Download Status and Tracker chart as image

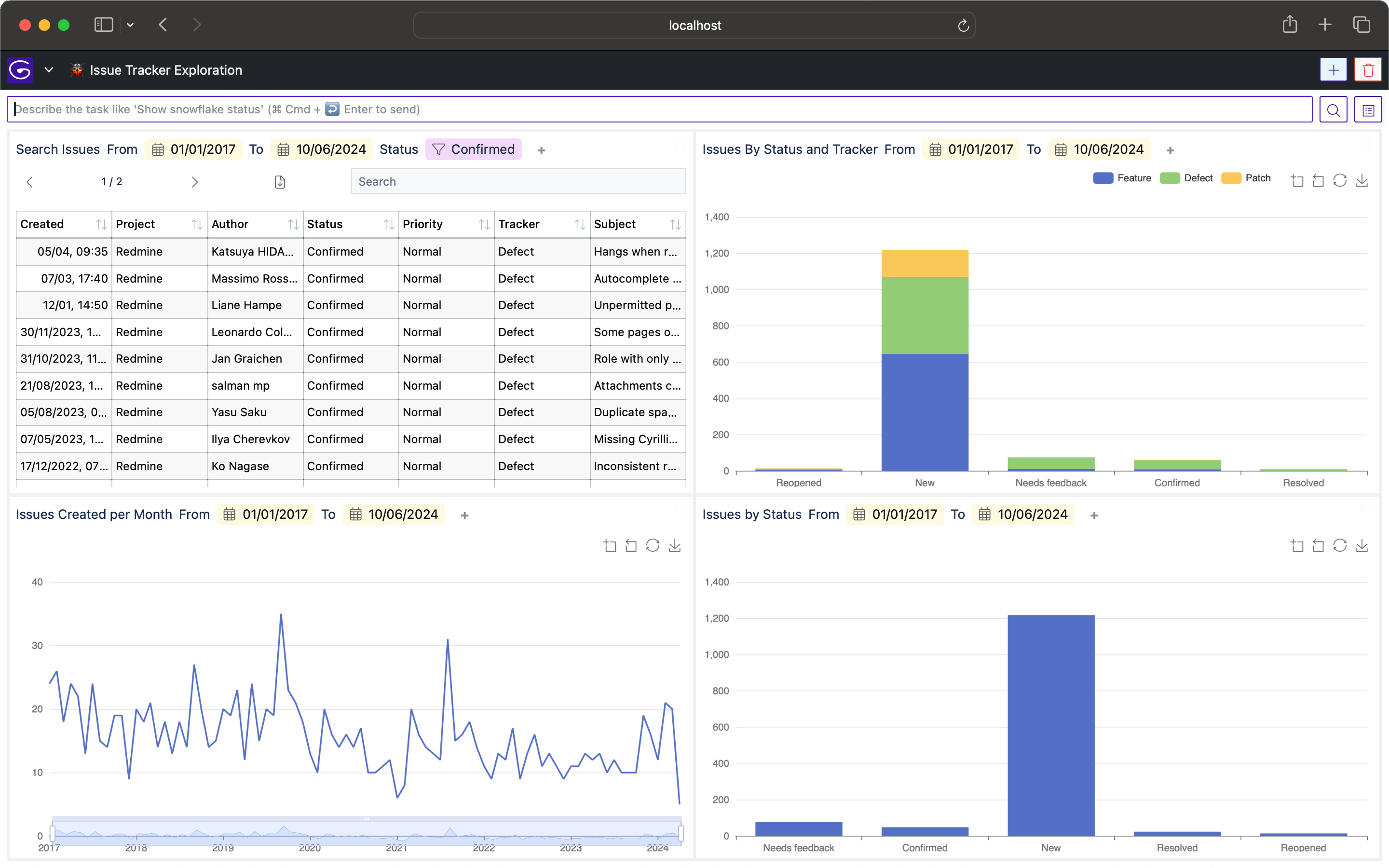pyautogui.click(x=1362, y=181)
